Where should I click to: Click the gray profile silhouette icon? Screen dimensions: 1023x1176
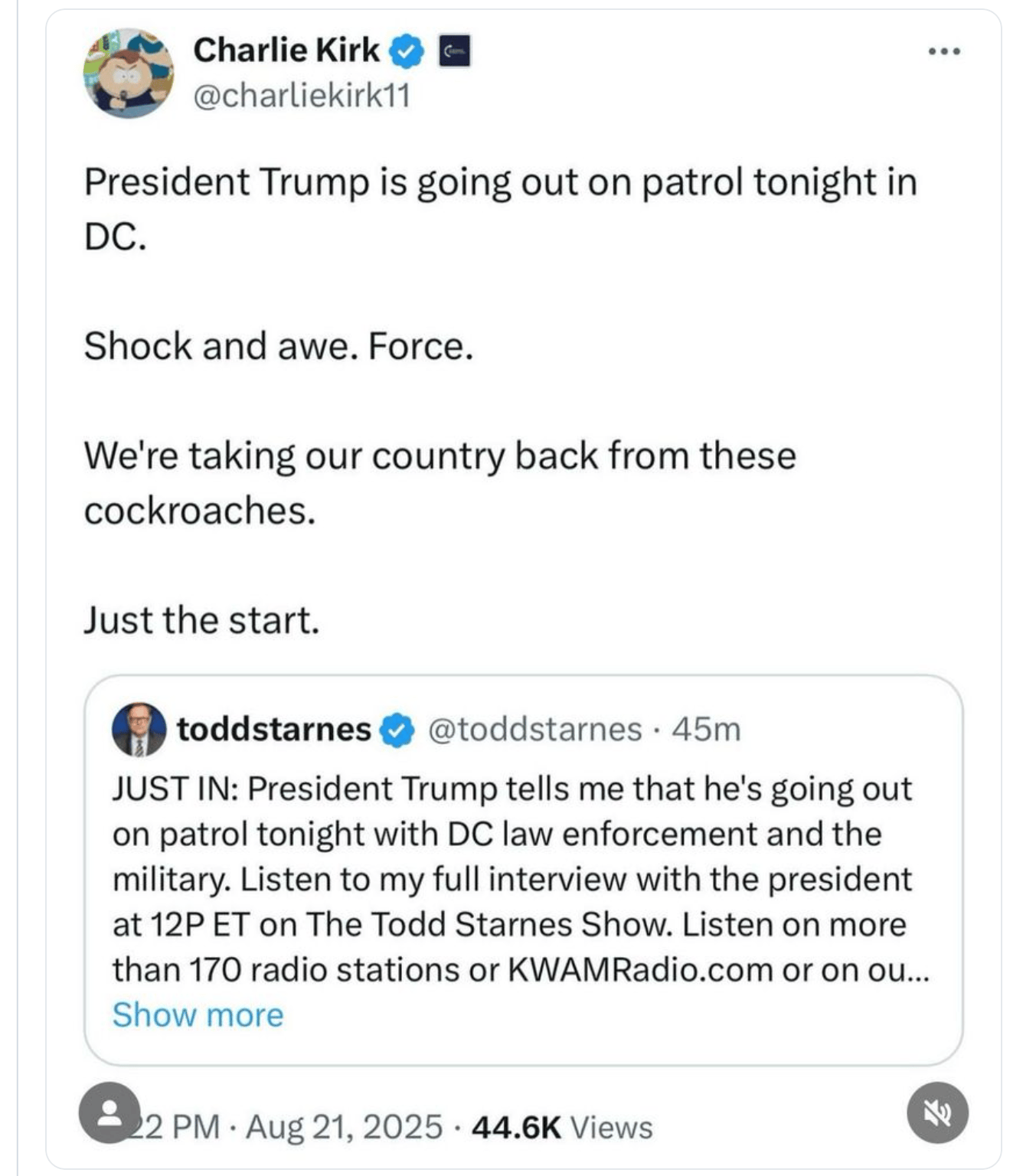tap(109, 1112)
